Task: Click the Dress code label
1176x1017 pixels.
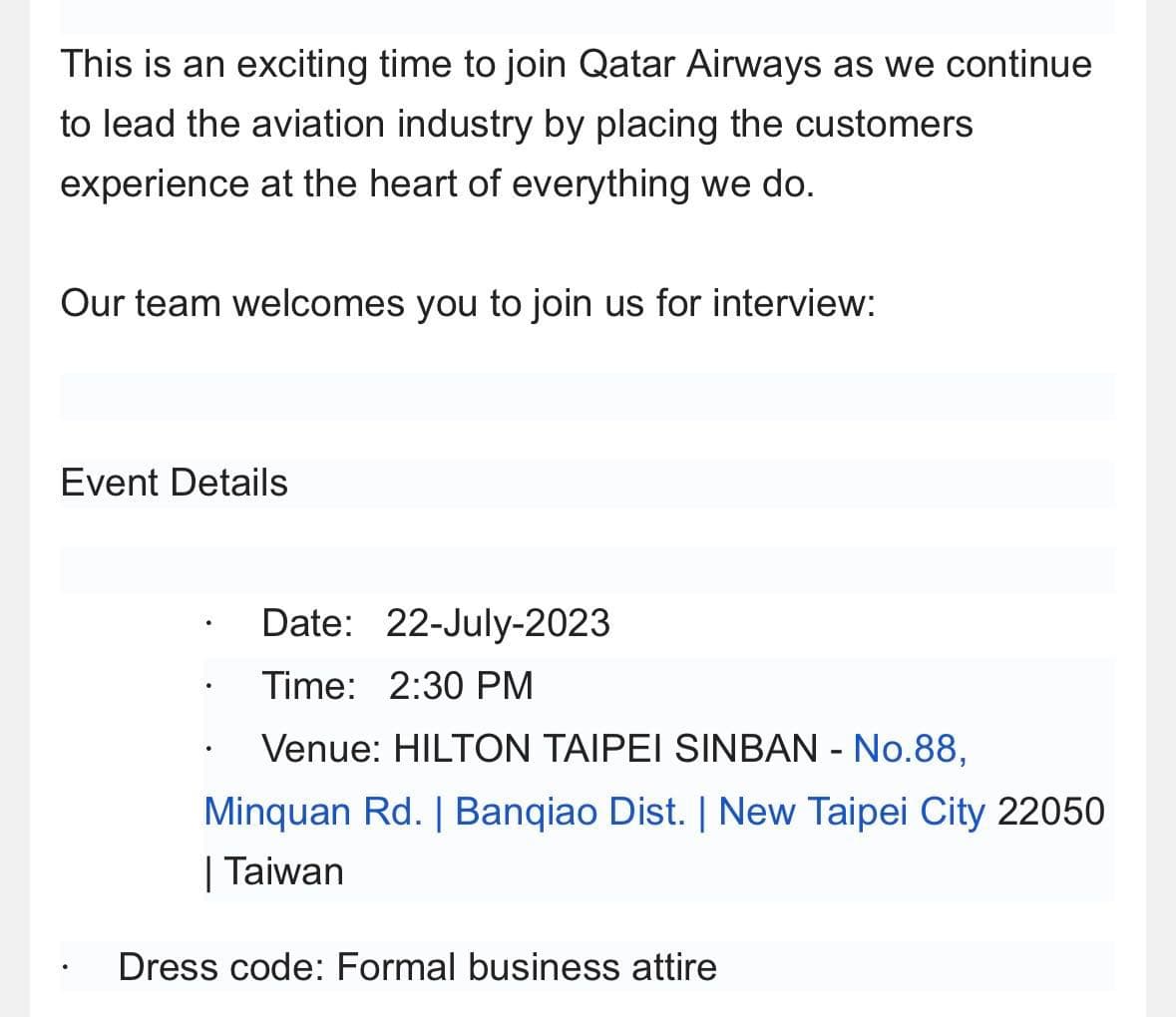Action: 220,967
